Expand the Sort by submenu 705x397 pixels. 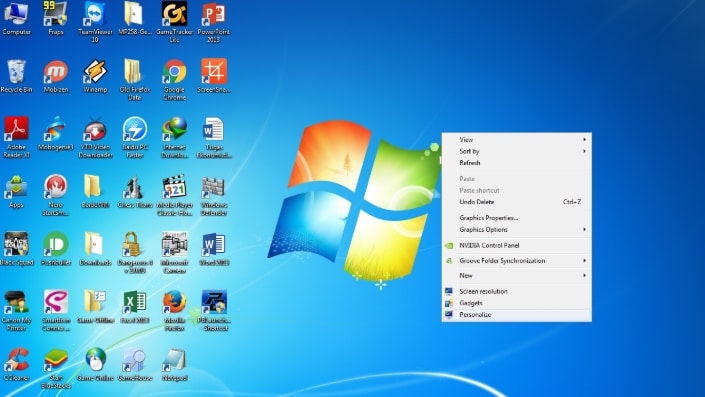click(x=517, y=151)
